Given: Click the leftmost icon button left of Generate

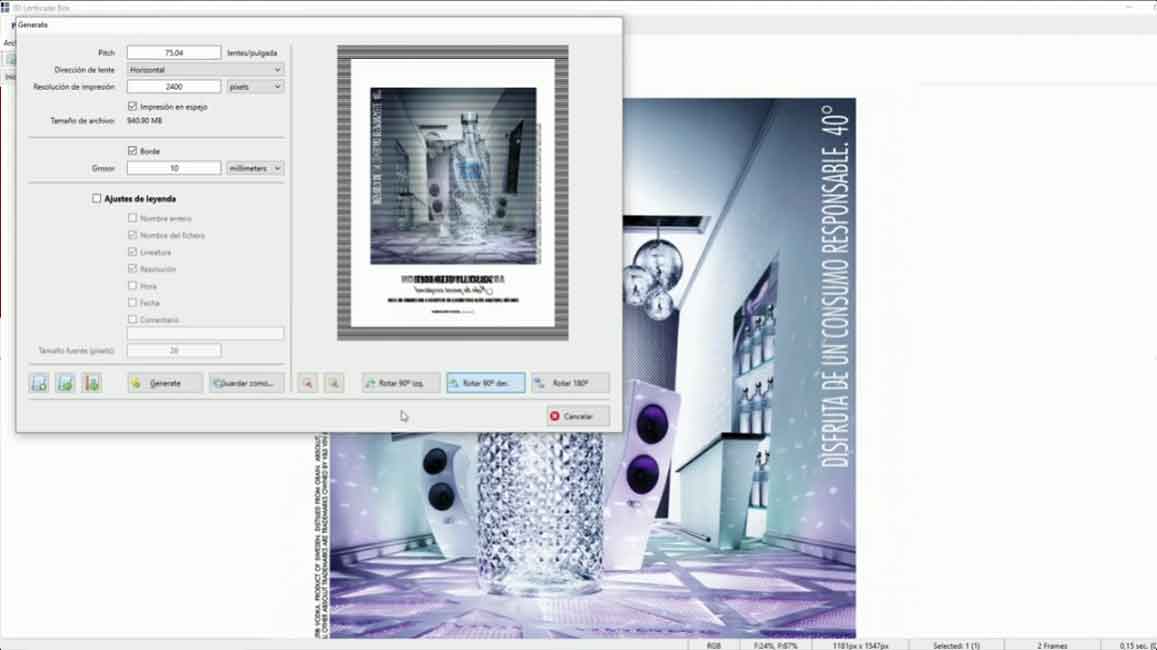Looking at the screenshot, I should [x=39, y=383].
